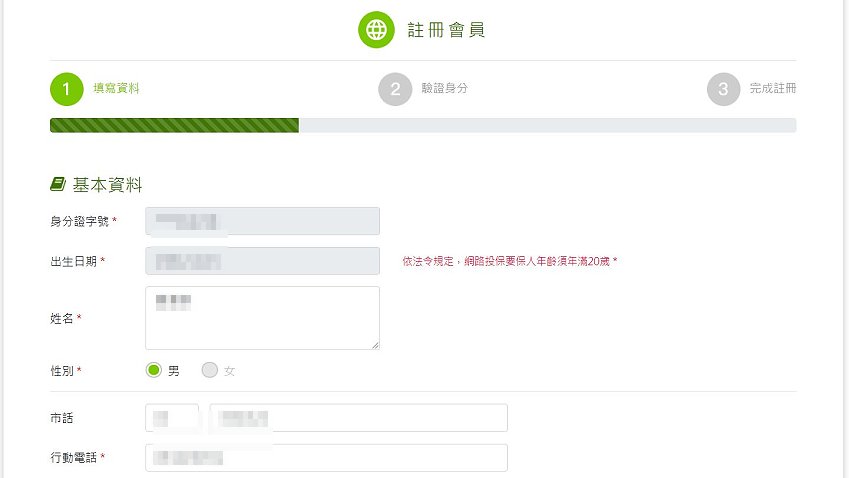Focus the 身分證字號 input field
849x478 pixels.
click(262, 221)
